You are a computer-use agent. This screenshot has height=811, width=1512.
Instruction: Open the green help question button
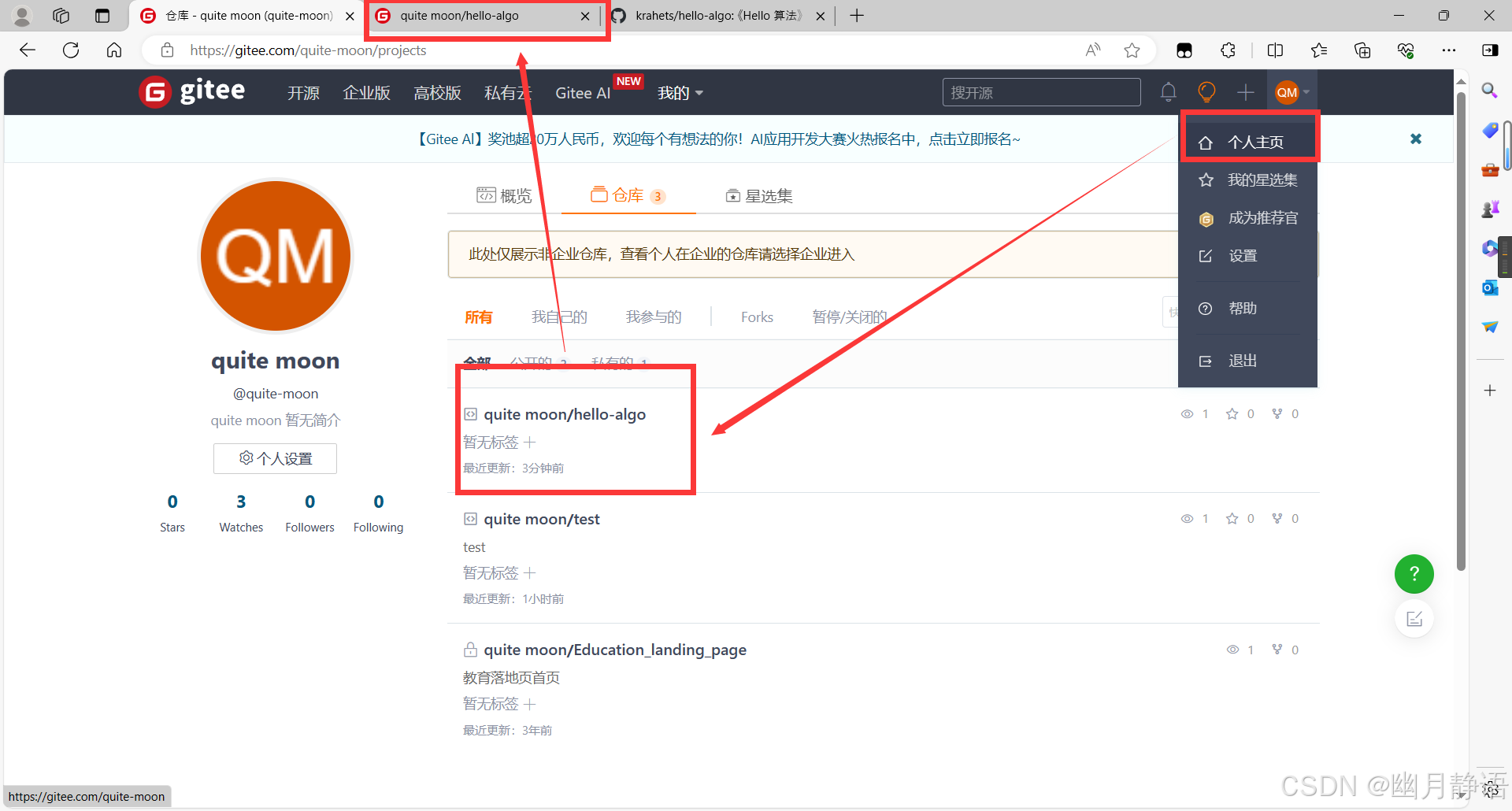(1414, 574)
